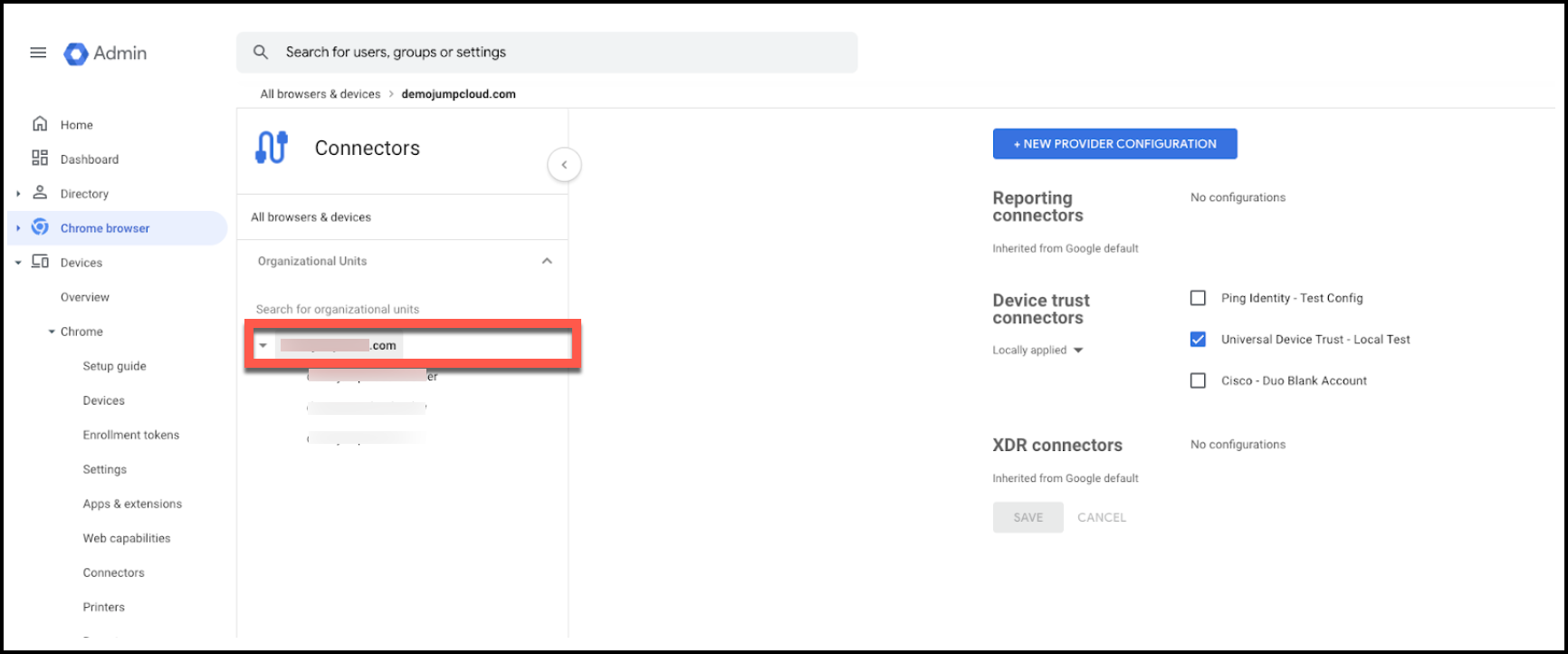Click the New Provider Configuration button
1568x654 pixels.
(1114, 144)
